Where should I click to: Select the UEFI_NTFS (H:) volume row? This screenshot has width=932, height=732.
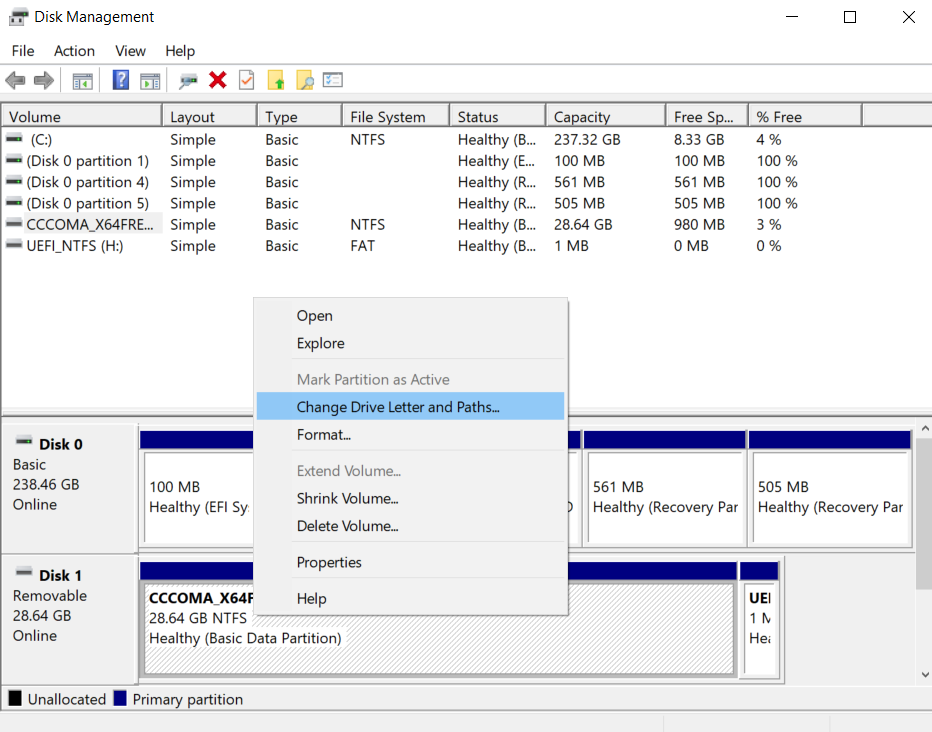pyautogui.click(x=75, y=246)
